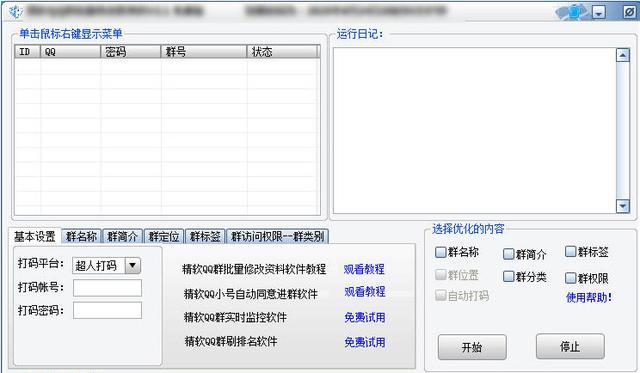Close the window with the top-right button
640x373 pixels.
click(x=629, y=12)
